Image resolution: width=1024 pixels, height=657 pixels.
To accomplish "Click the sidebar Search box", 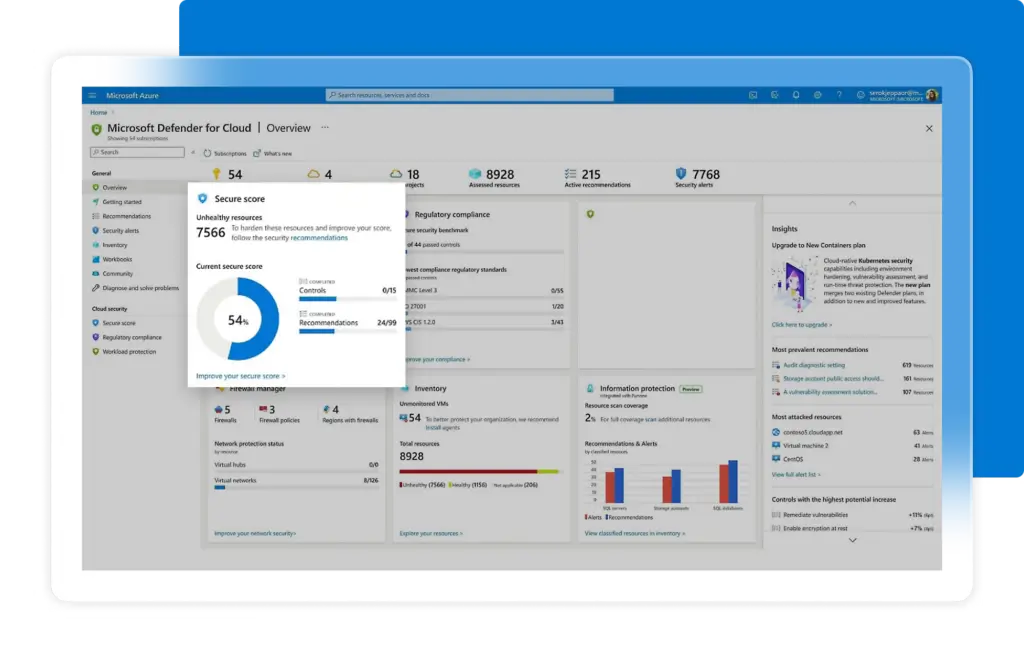I will click(x=137, y=152).
